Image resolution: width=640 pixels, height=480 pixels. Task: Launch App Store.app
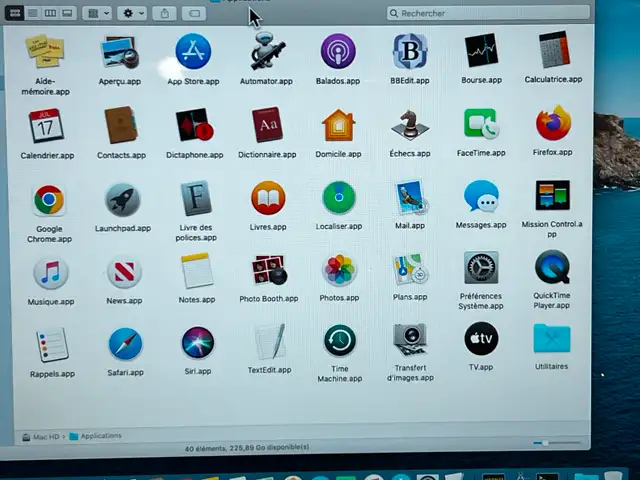193,51
